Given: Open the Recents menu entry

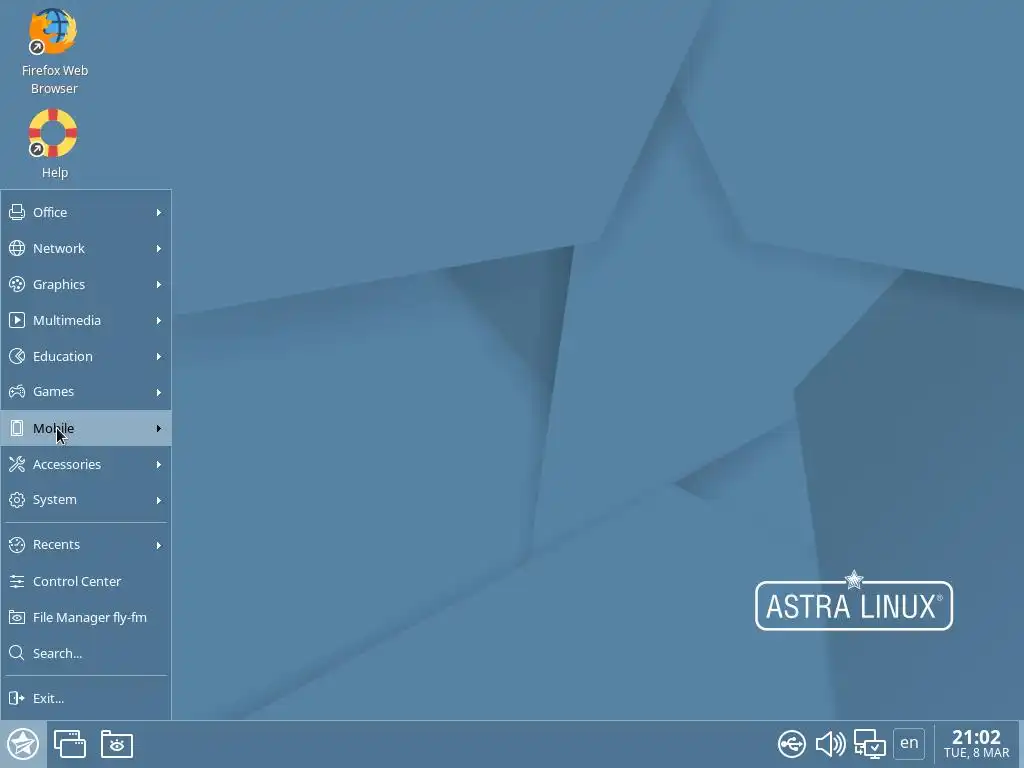Looking at the screenshot, I should click(x=86, y=545).
